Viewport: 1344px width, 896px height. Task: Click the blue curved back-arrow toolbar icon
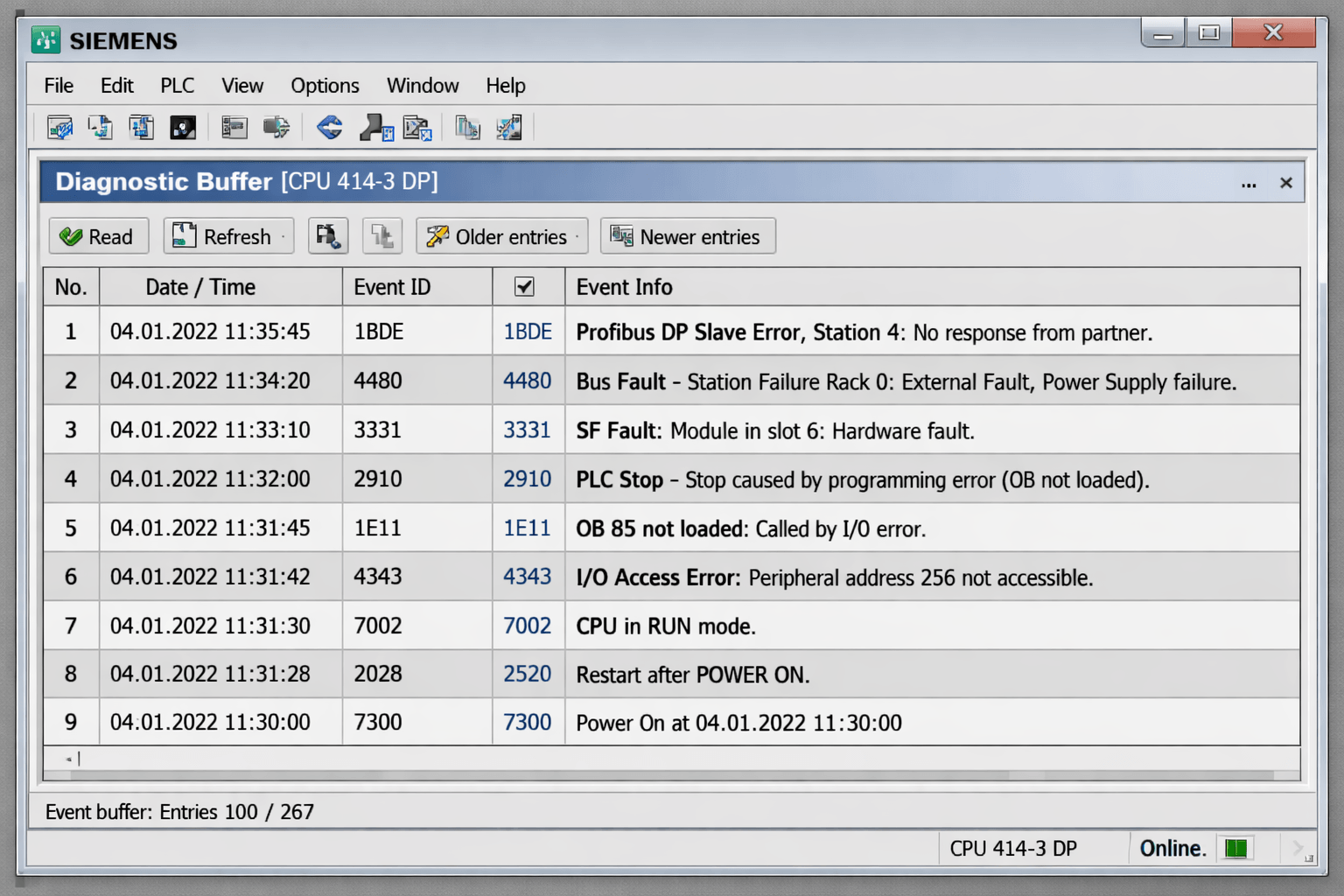[330, 128]
